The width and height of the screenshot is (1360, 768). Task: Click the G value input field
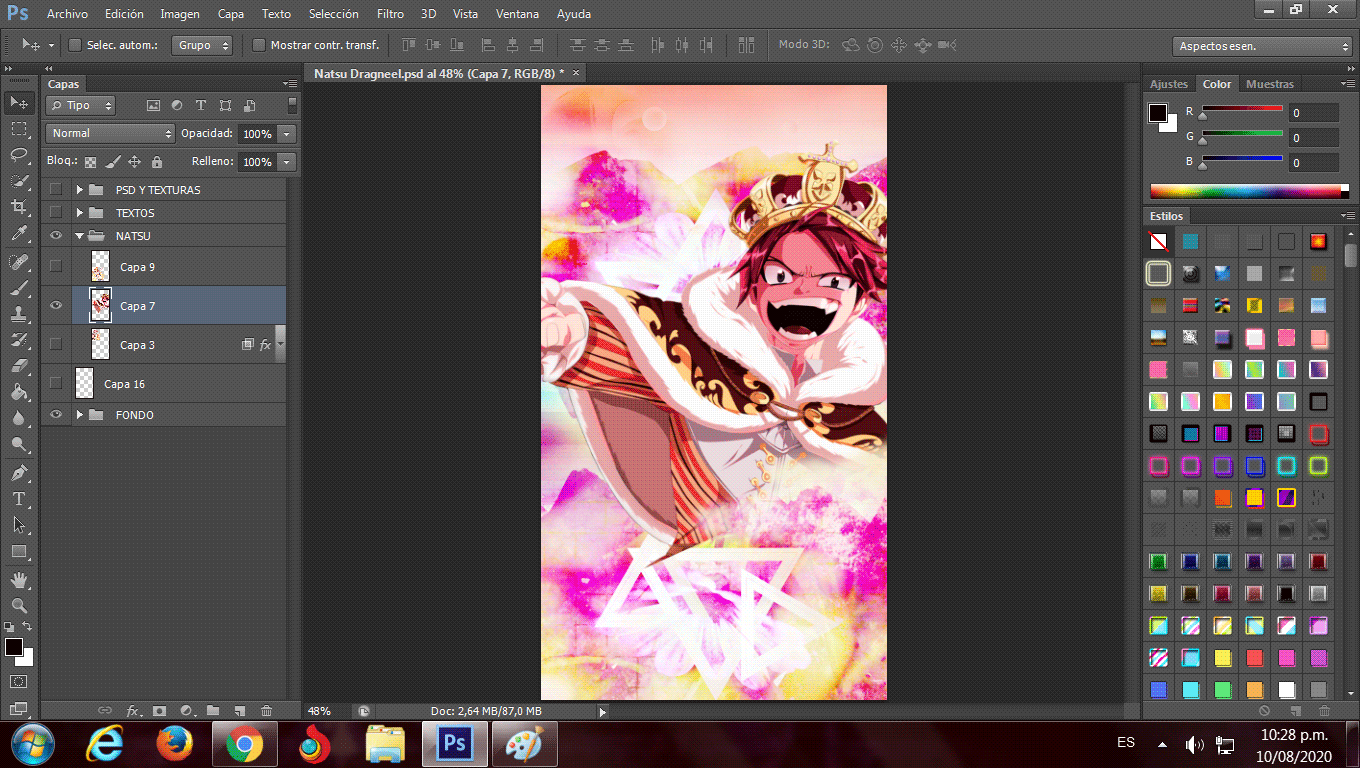pos(1313,138)
